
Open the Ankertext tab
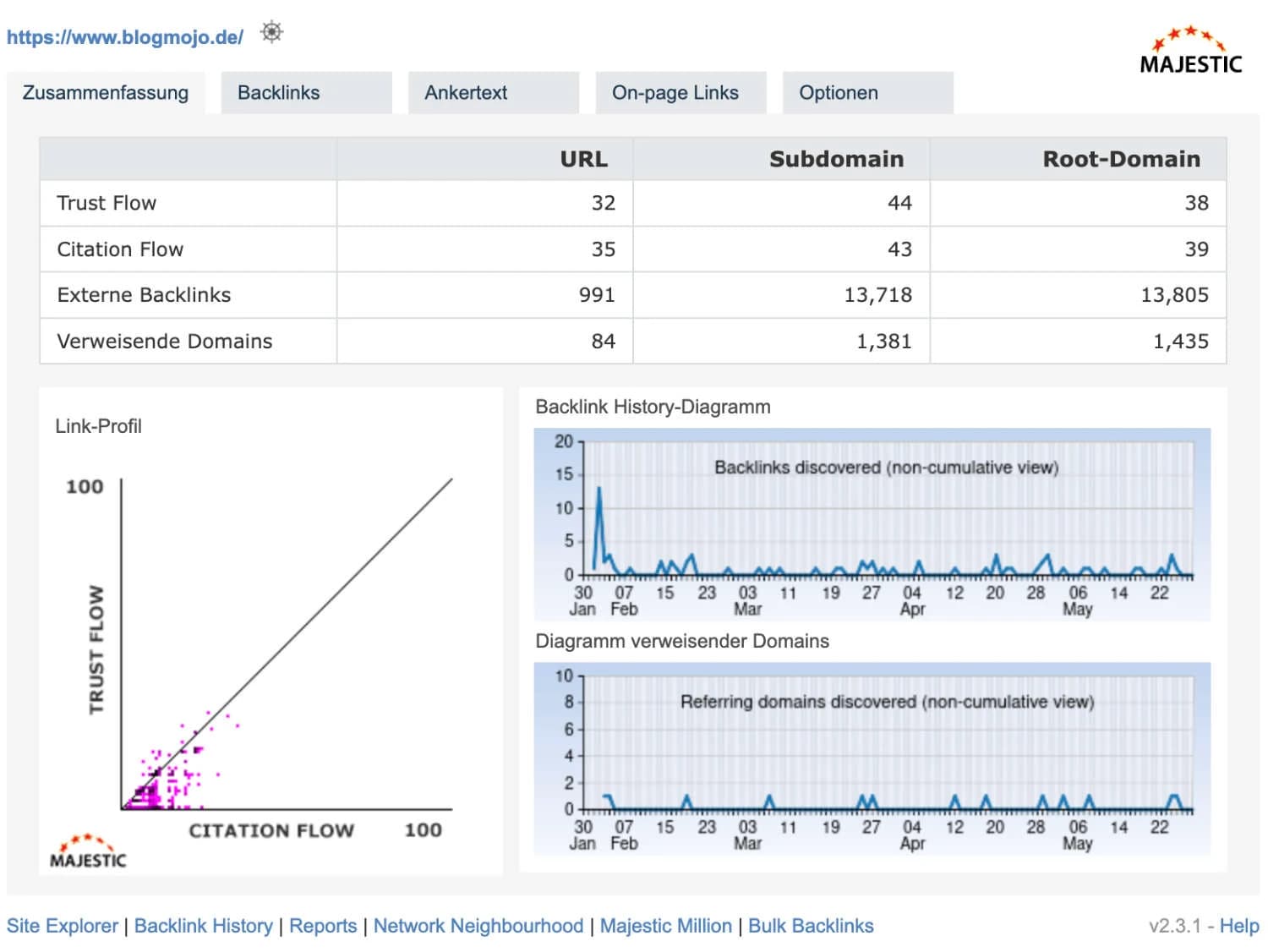466,93
